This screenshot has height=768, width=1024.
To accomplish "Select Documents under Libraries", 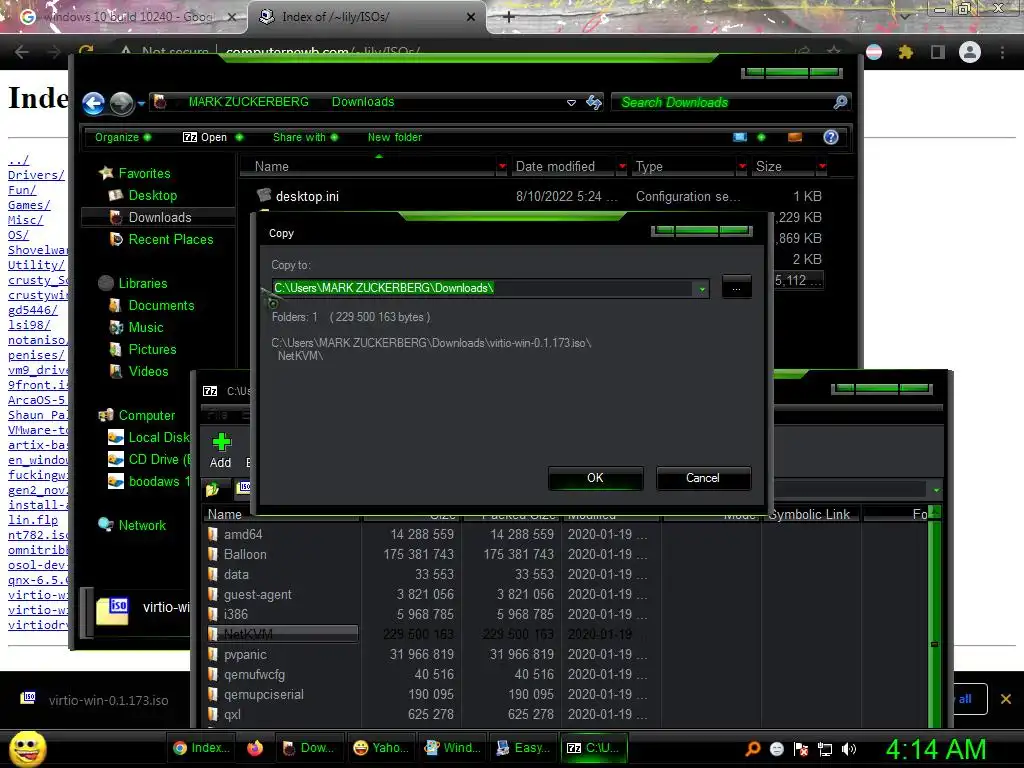I will click(x=161, y=306).
